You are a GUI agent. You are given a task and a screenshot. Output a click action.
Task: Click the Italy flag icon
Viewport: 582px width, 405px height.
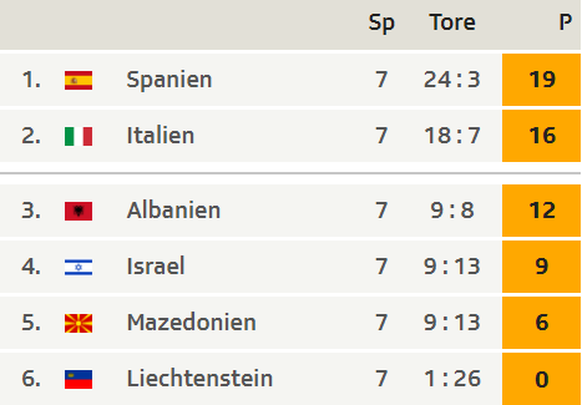(x=78, y=136)
